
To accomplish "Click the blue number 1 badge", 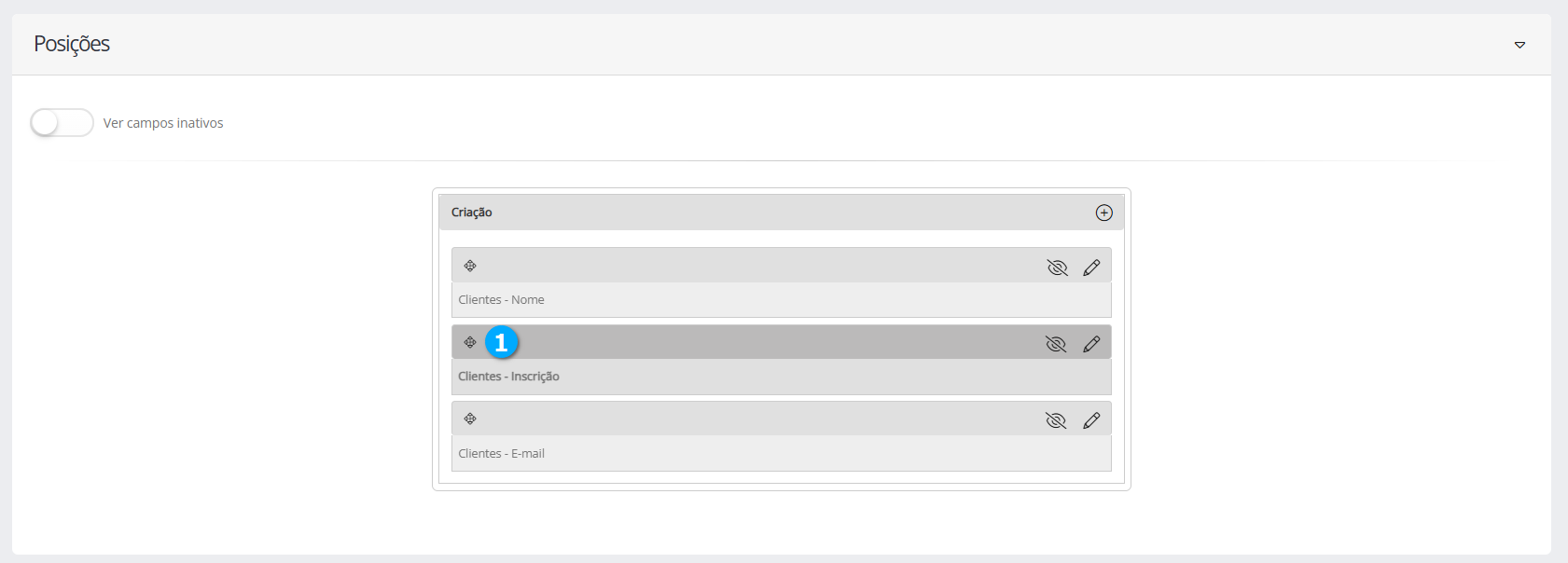I will click(501, 342).
